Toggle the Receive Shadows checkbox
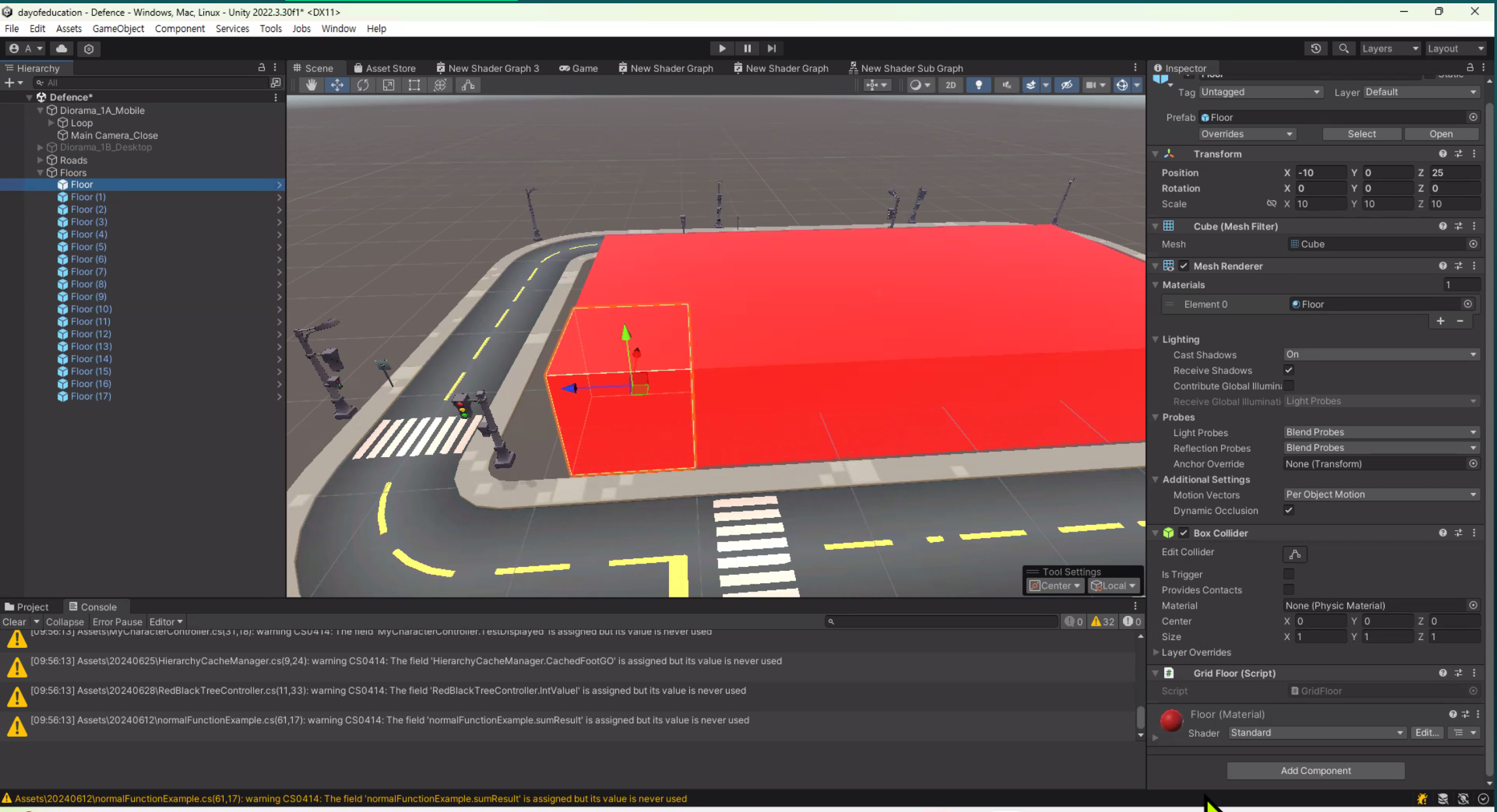Viewport: 1497px width, 812px height. (1288, 370)
